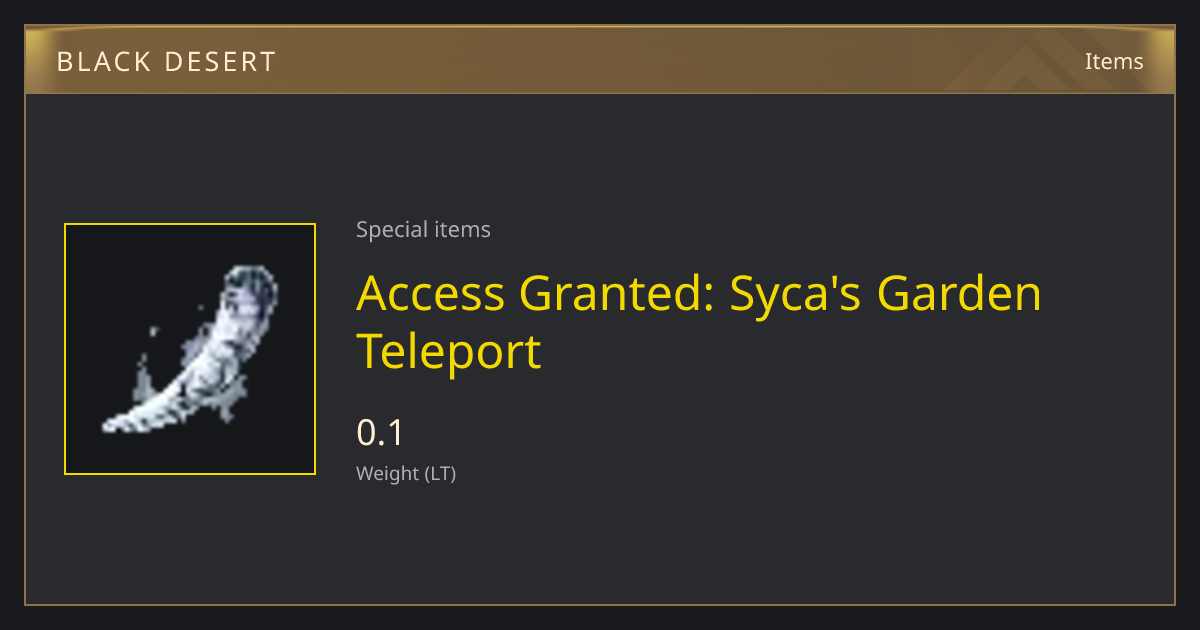Click the word Garden in the title

click(x=960, y=294)
